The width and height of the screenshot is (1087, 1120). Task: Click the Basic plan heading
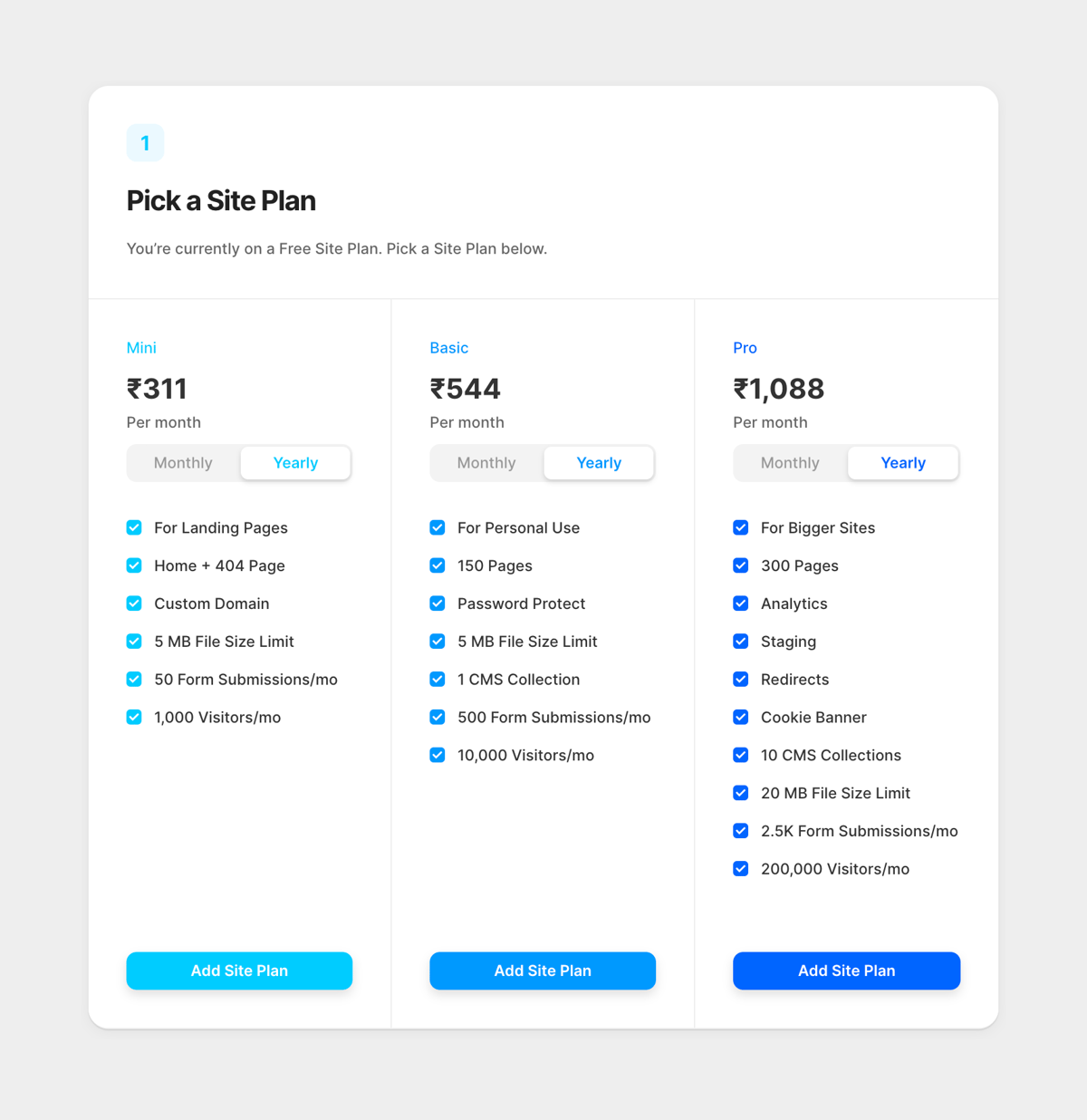[x=448, y=347]
